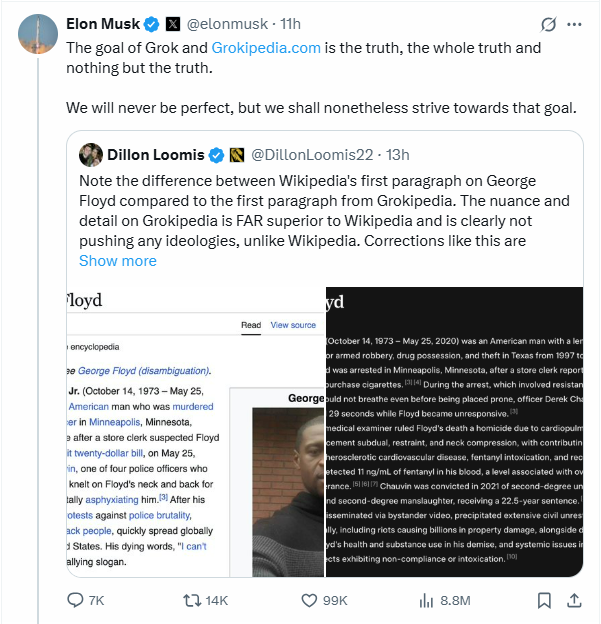This screenshot has width=601, height=624.
Task: Click the reply comment icon
Action: 76,600
